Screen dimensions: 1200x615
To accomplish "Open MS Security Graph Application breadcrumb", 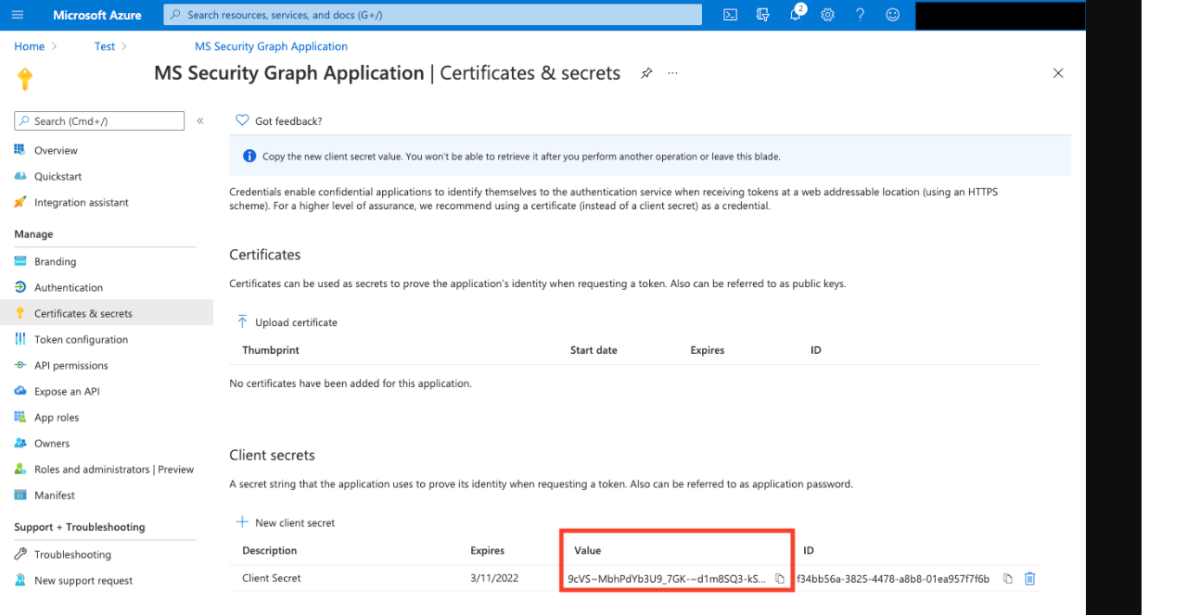I will click(271, 46).
